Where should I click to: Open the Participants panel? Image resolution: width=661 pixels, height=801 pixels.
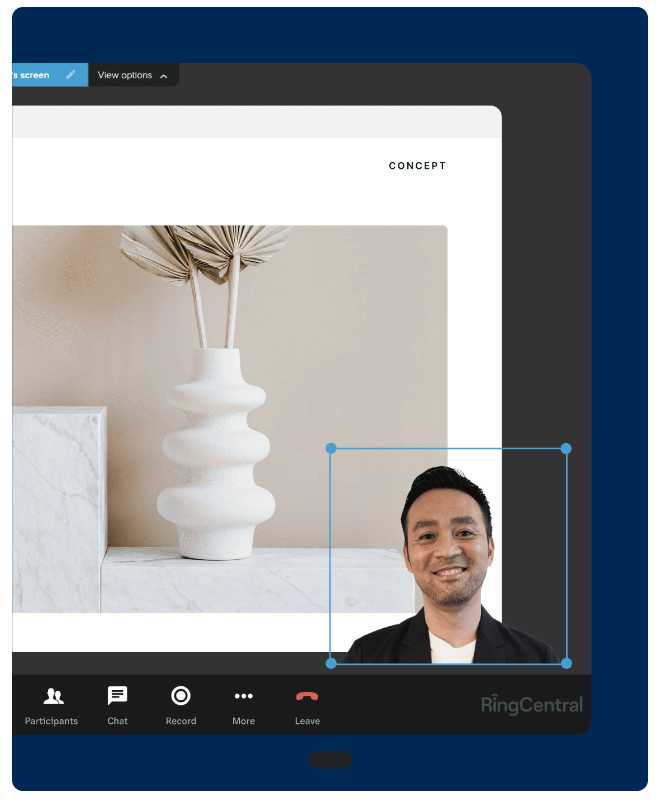click(52, 706)
